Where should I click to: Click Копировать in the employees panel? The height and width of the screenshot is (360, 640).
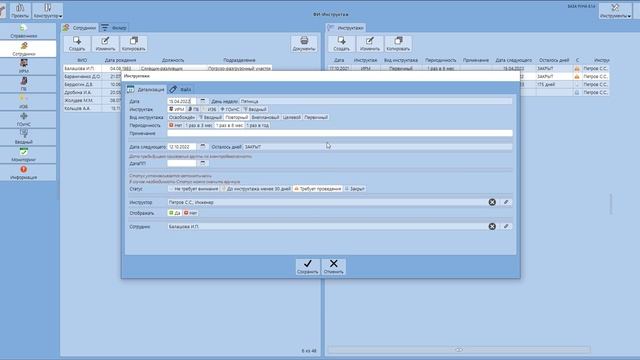click(133, 44)
